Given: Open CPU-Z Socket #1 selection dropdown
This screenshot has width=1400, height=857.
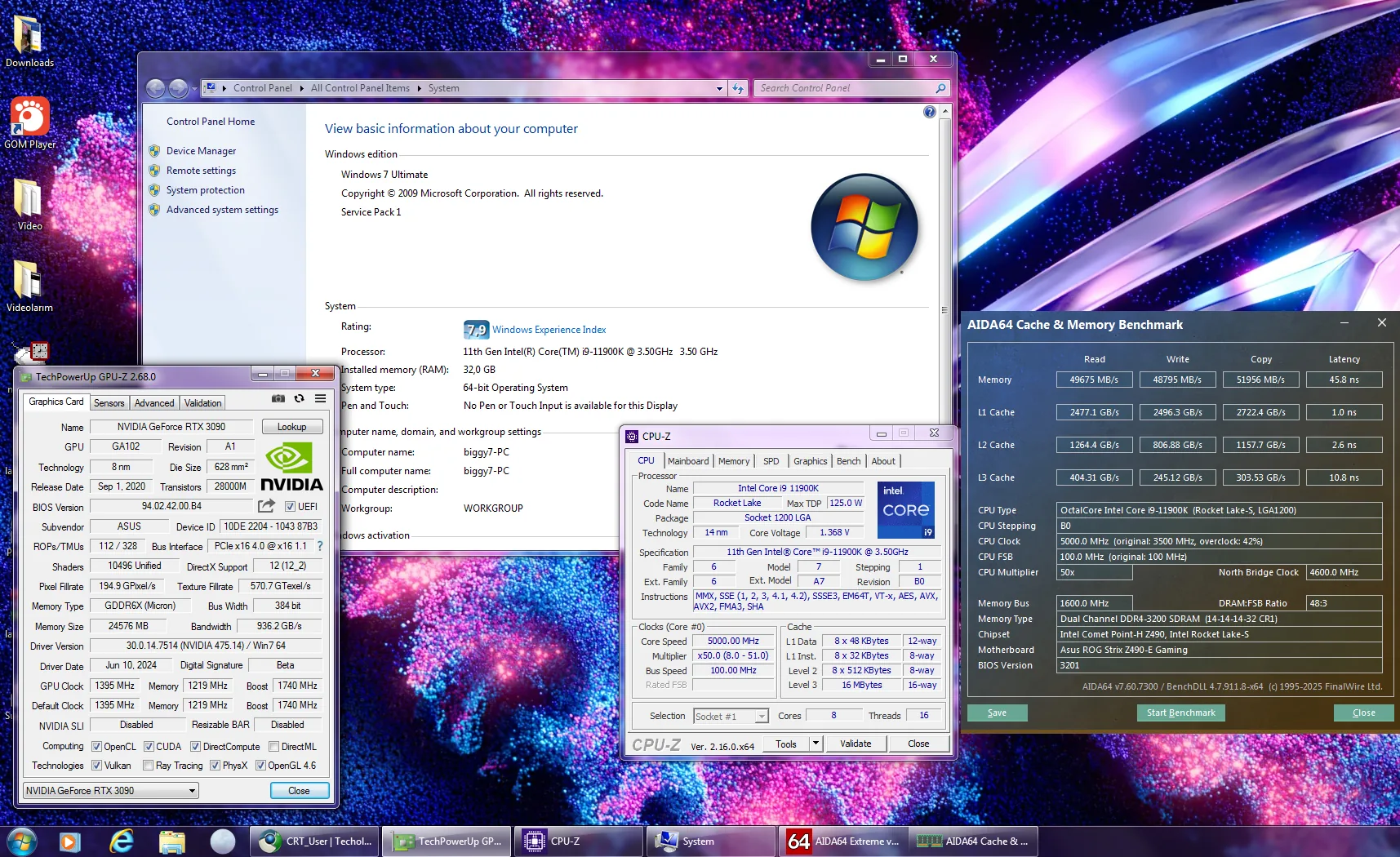Looking at the screenshot, I should 731,717.
